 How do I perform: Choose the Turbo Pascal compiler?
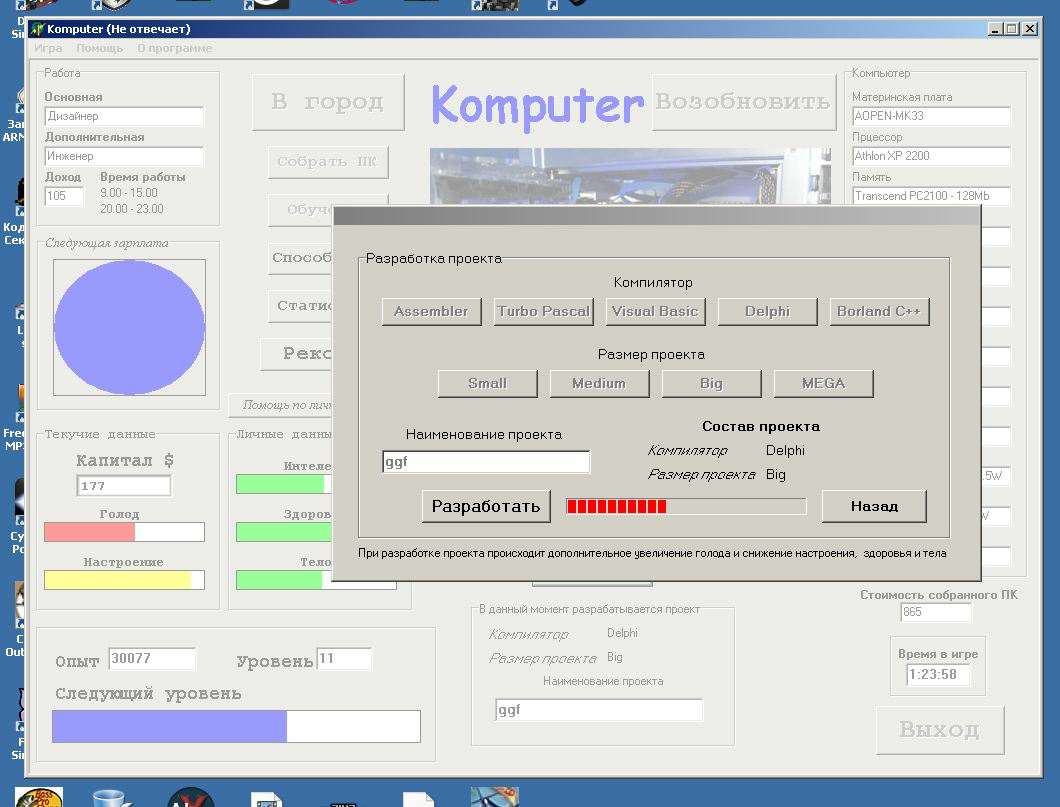pos(544,312)
